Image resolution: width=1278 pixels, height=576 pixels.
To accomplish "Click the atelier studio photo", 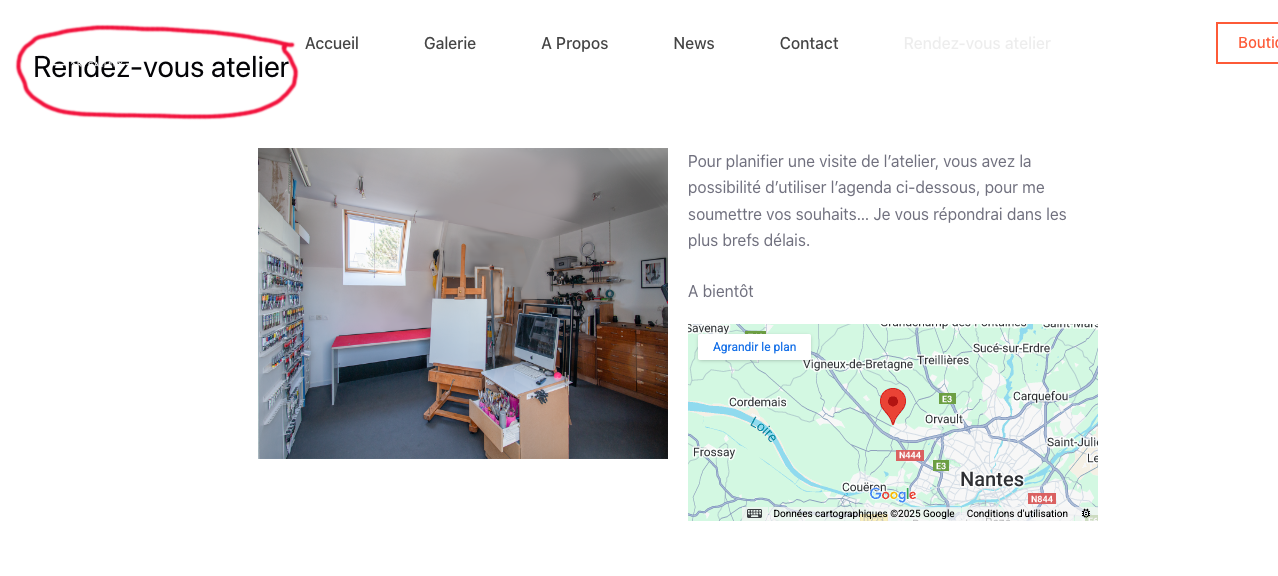I will pos(463,304).
